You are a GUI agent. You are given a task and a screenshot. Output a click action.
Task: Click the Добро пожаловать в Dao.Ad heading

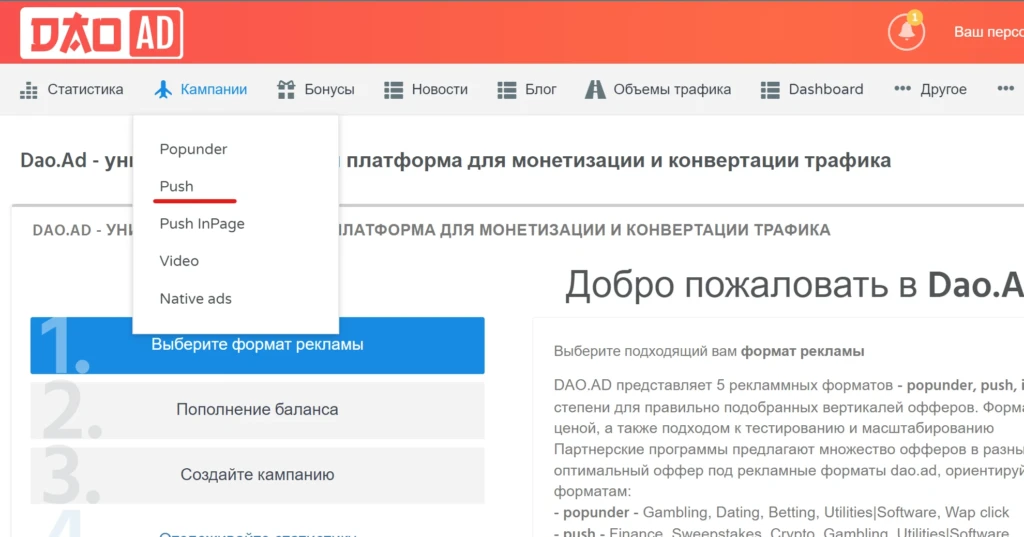point(794,285)
